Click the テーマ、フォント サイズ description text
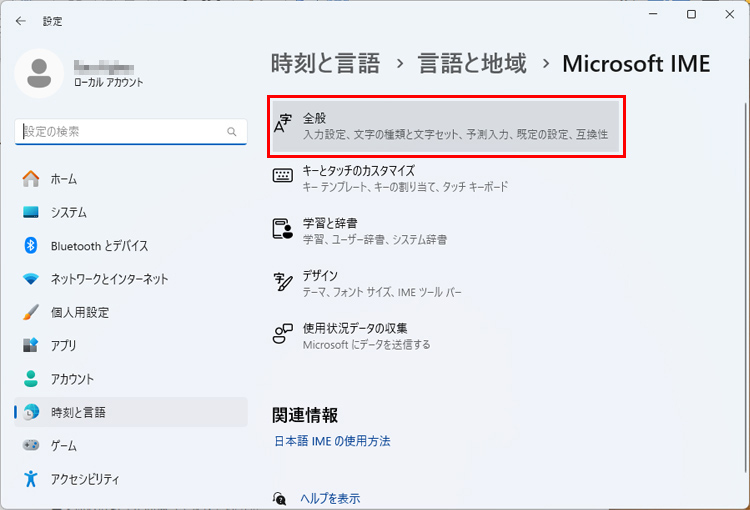Screen dimensions: 750x510 click(382, 292)
